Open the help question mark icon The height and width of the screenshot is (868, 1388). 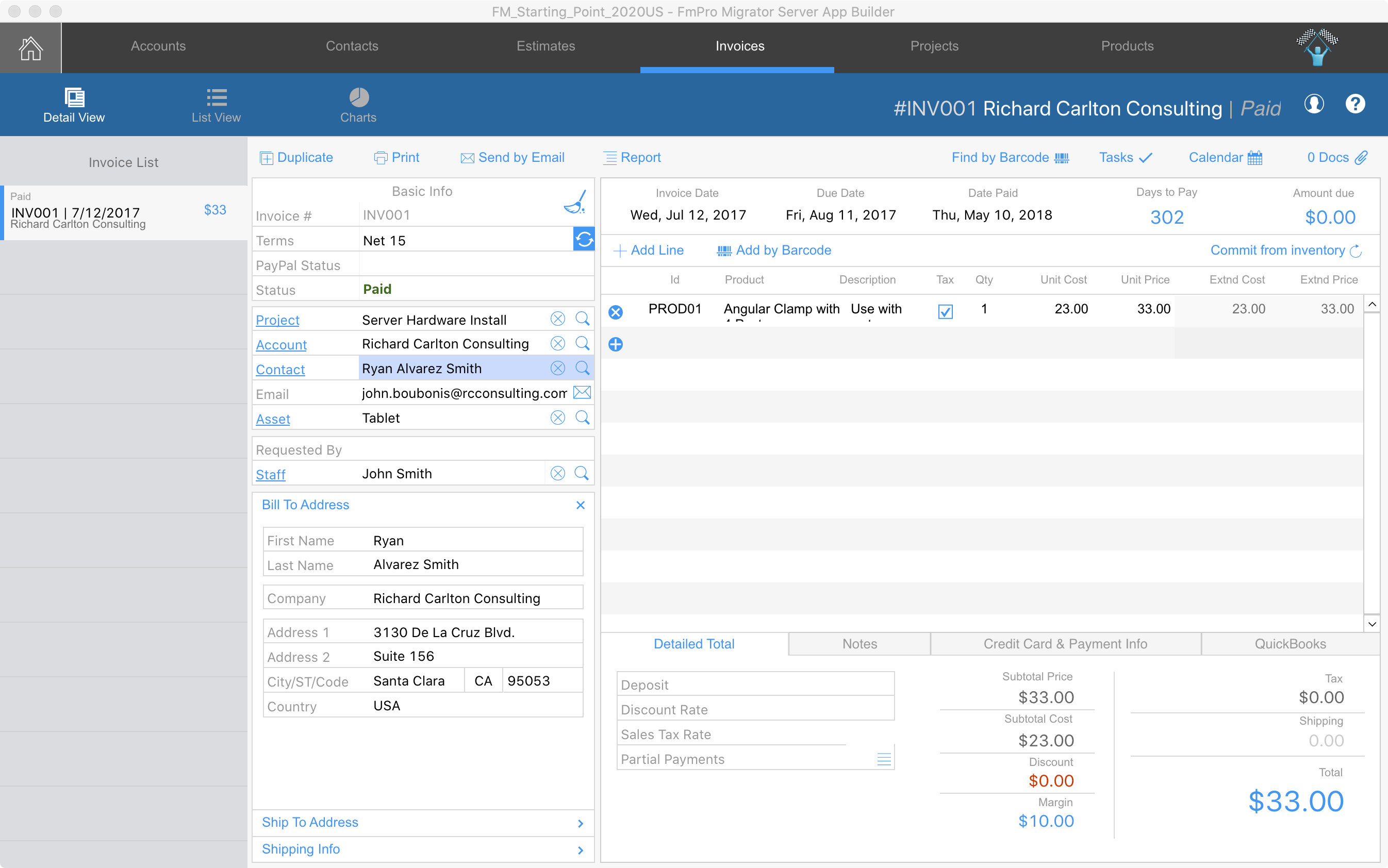click(x=1354, y=105)
